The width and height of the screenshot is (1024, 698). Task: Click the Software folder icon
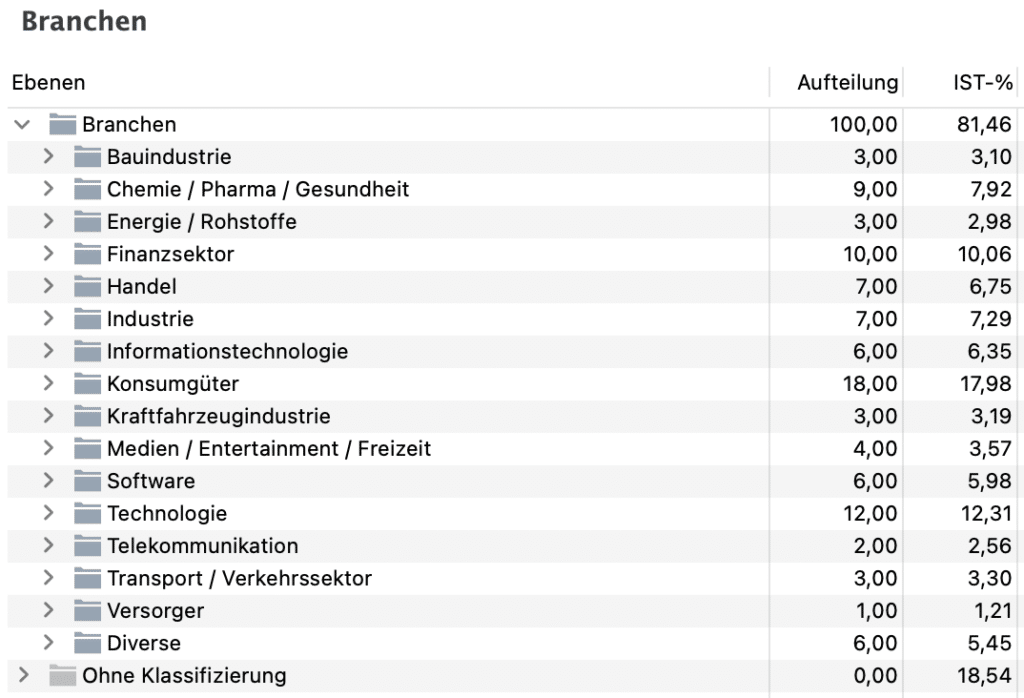88,481
